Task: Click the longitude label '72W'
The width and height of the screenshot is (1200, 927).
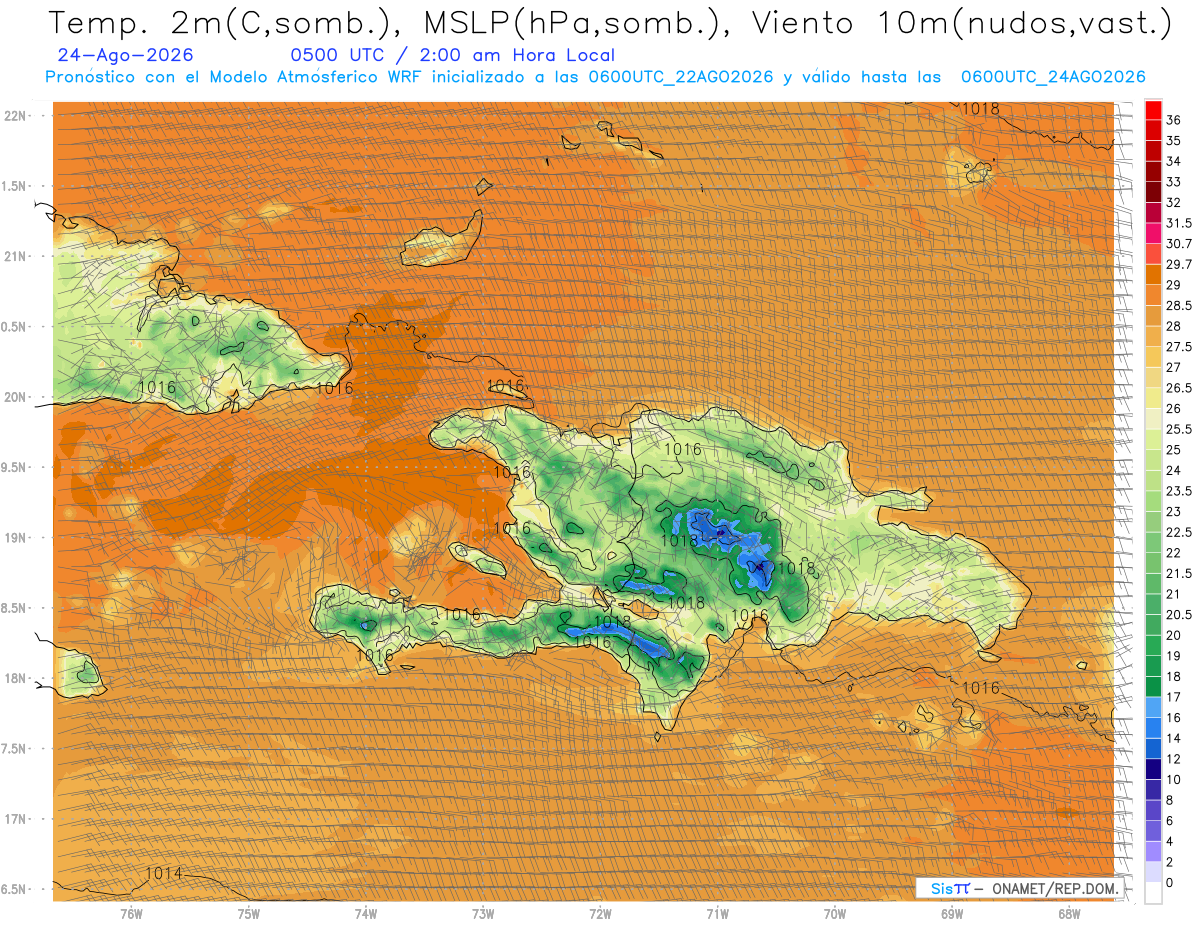Action: 600,915
